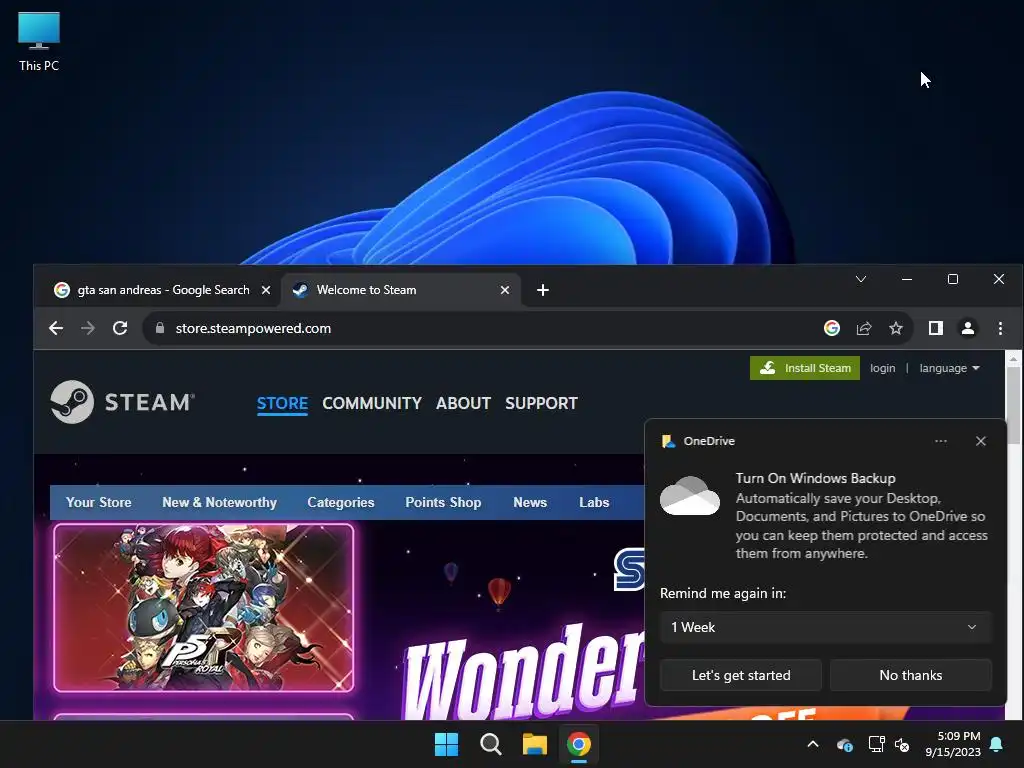Click Install Steam button
The image size is (1024, 768).
click(805, 368)
